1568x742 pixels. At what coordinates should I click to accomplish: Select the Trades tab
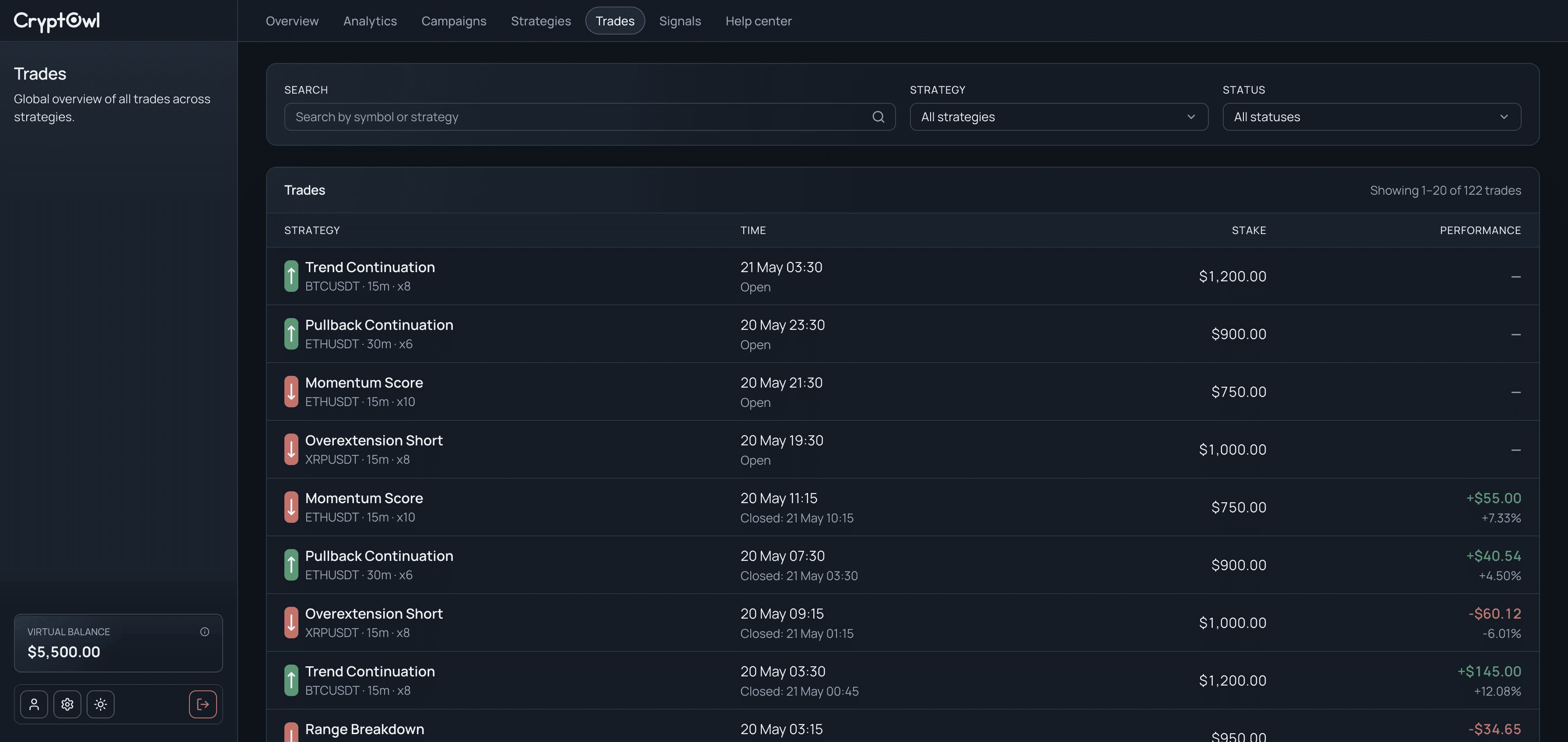[x=615, y=21]
